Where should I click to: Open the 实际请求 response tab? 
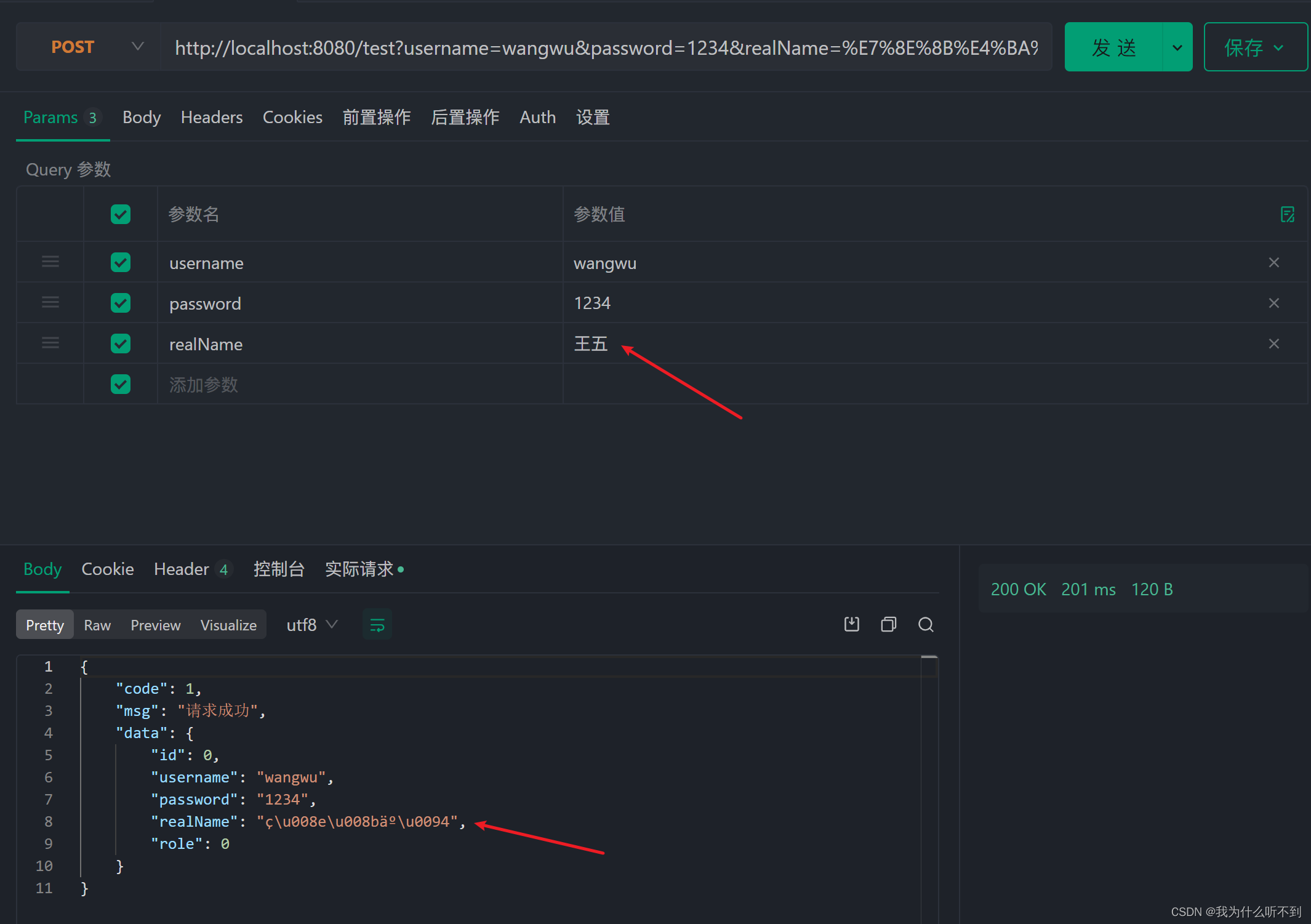point(359,568)
